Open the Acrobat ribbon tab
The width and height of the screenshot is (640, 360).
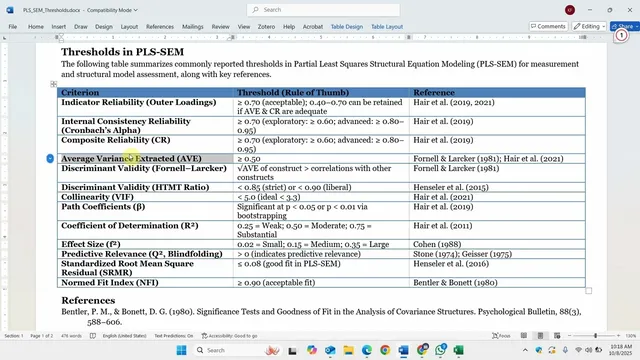pyautogui.click(x=313, y=27)
